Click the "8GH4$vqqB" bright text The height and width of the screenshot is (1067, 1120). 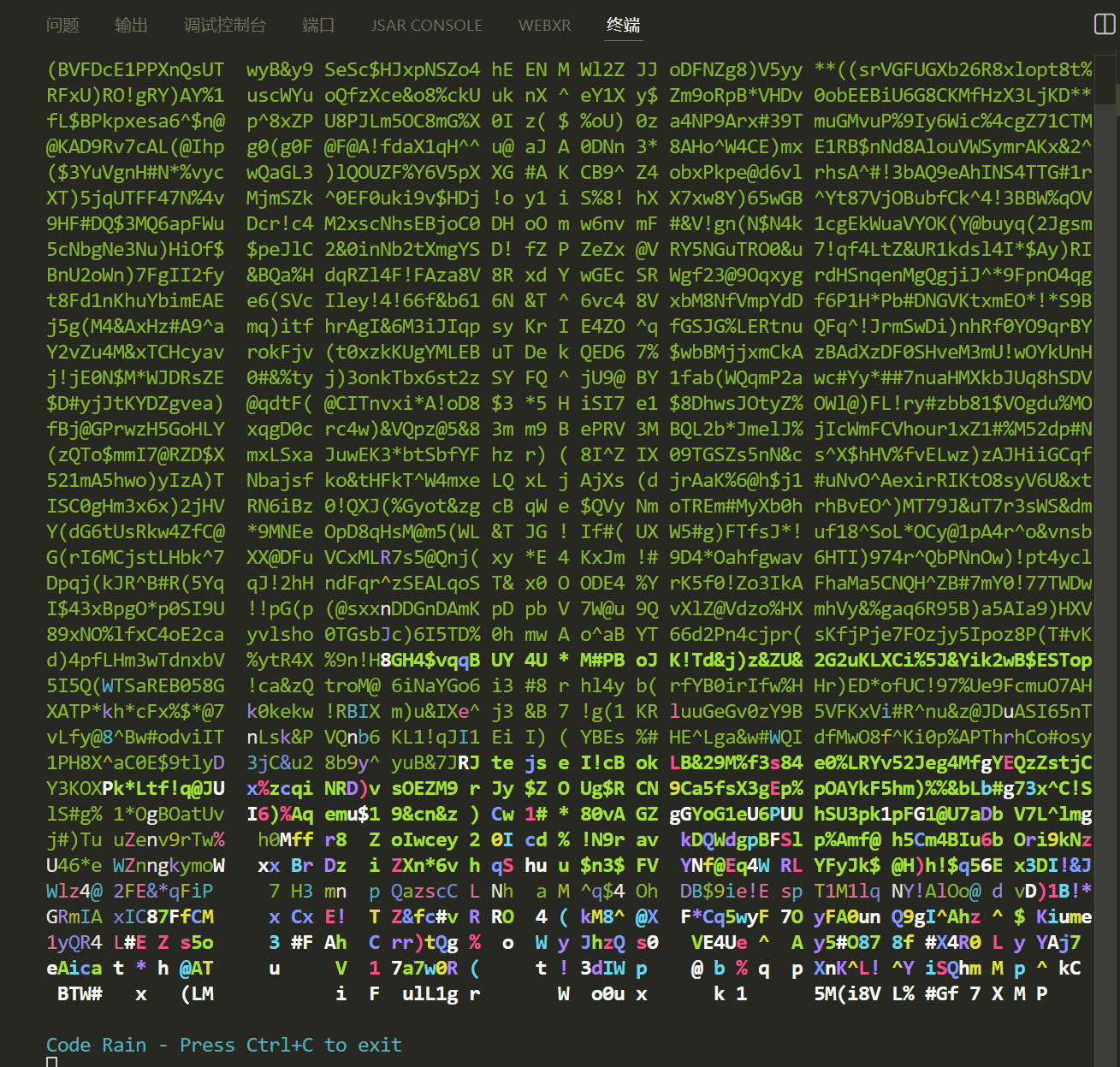pyautogui.click(x=430, y=660)
